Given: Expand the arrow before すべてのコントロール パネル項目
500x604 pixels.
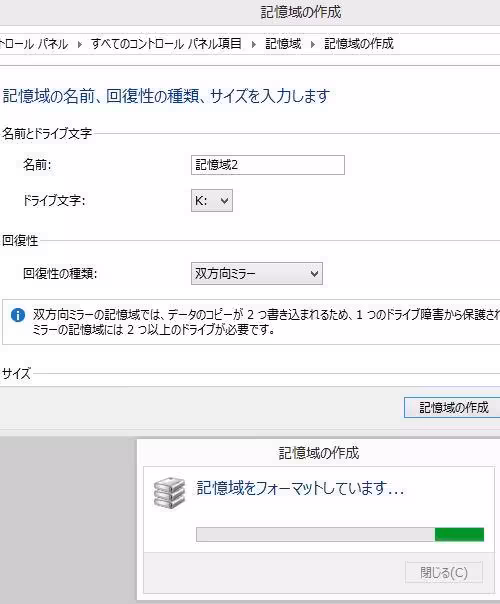Looking at the screenshot, I should 80,45.
